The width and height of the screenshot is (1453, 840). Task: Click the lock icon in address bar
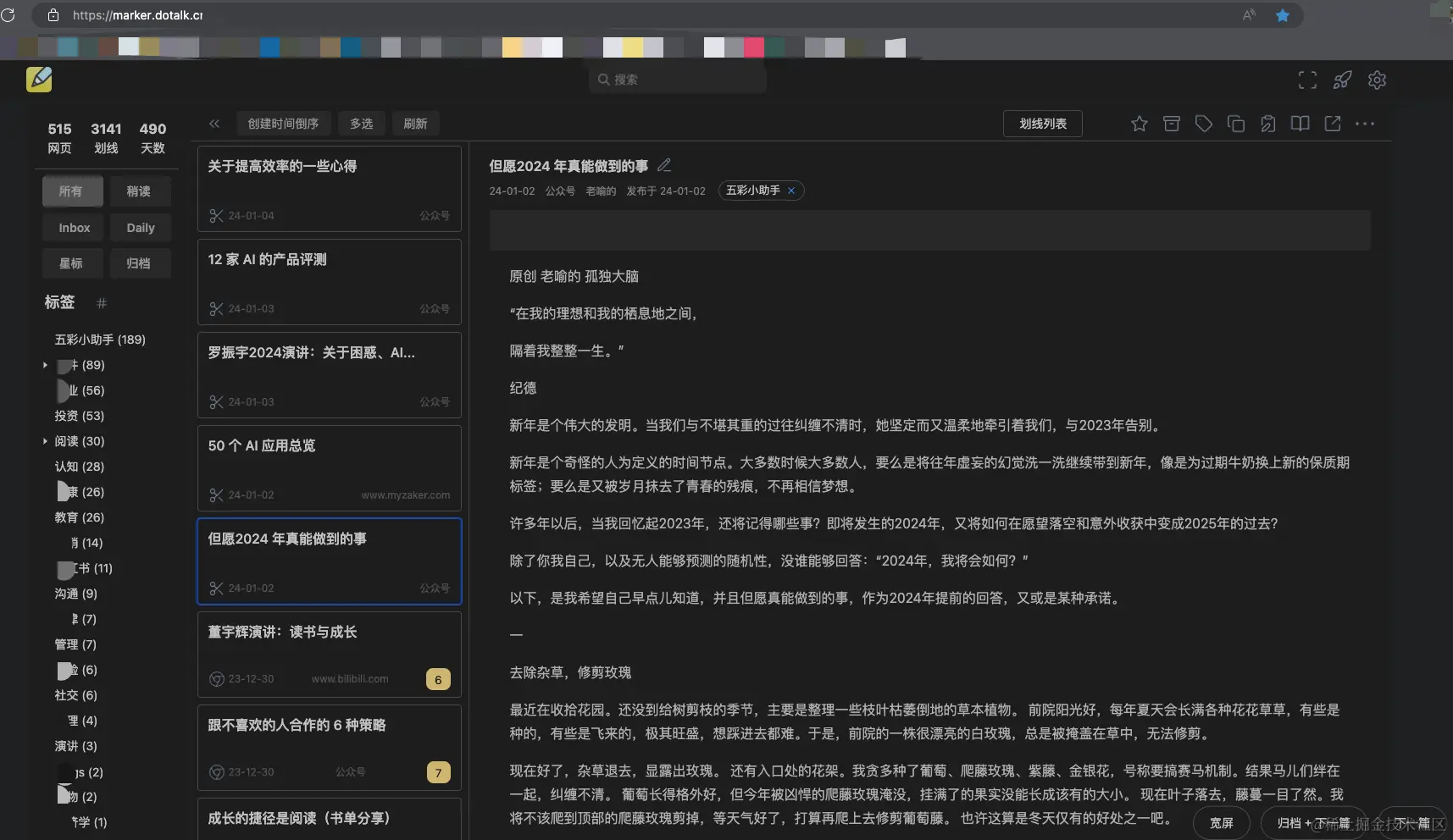pos(53,15)
